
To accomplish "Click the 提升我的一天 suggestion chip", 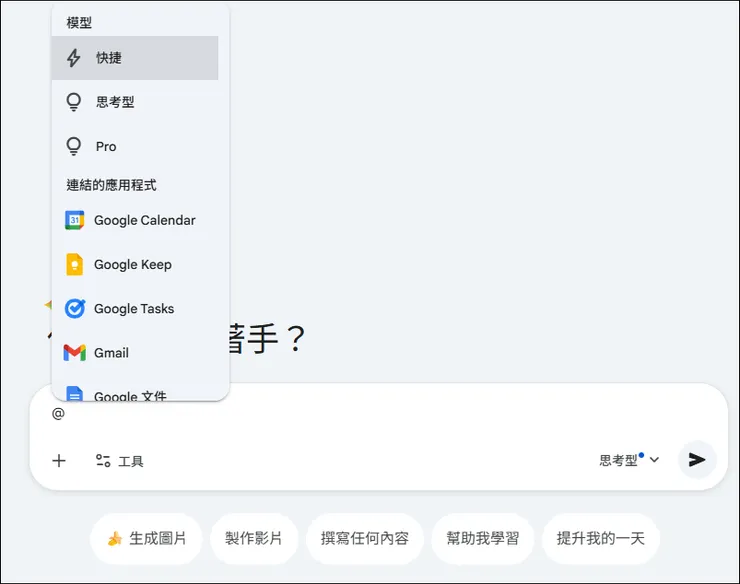I will [x=601, y=539].
